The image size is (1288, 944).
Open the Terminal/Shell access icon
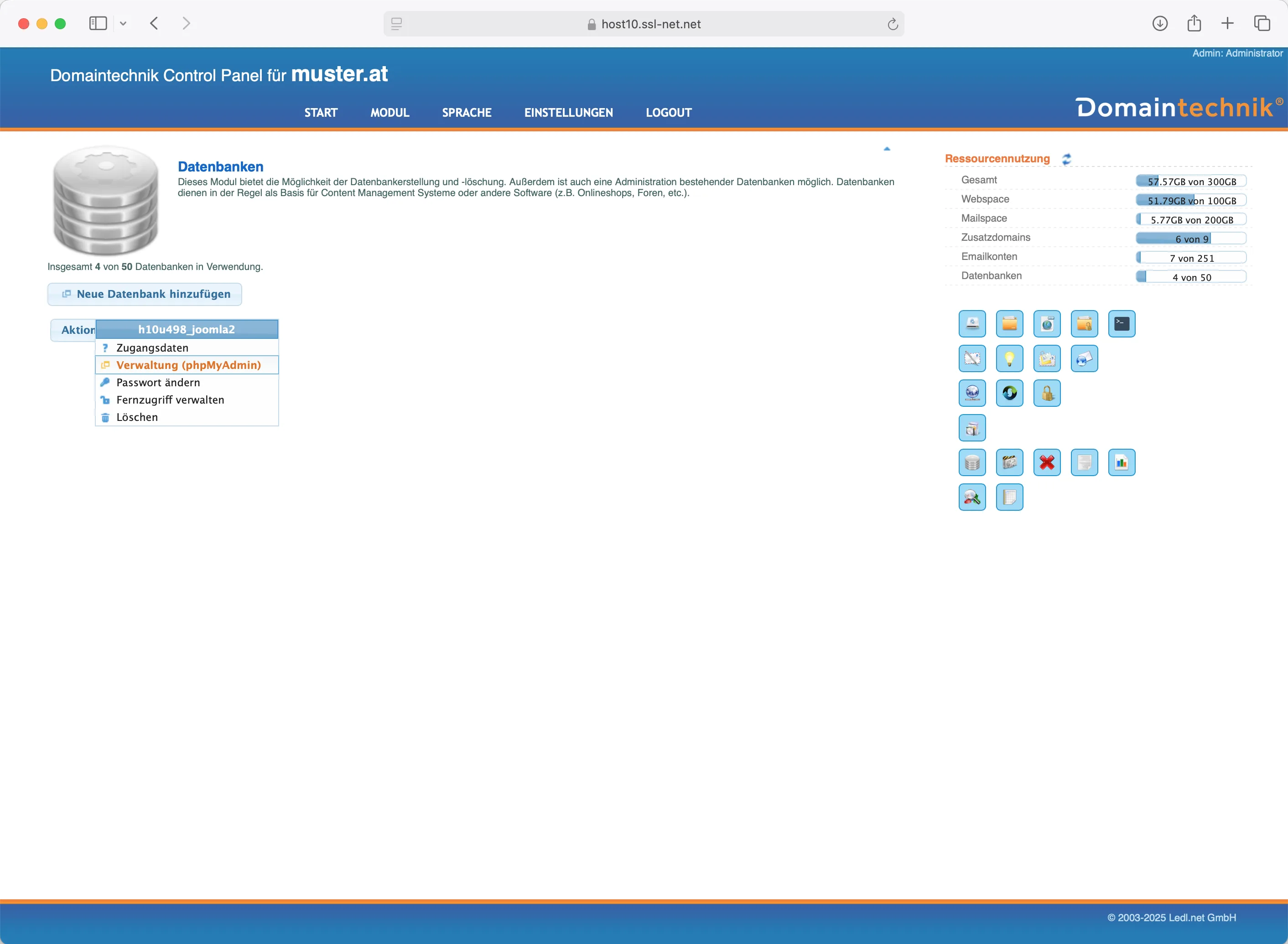pos(1121,323)
